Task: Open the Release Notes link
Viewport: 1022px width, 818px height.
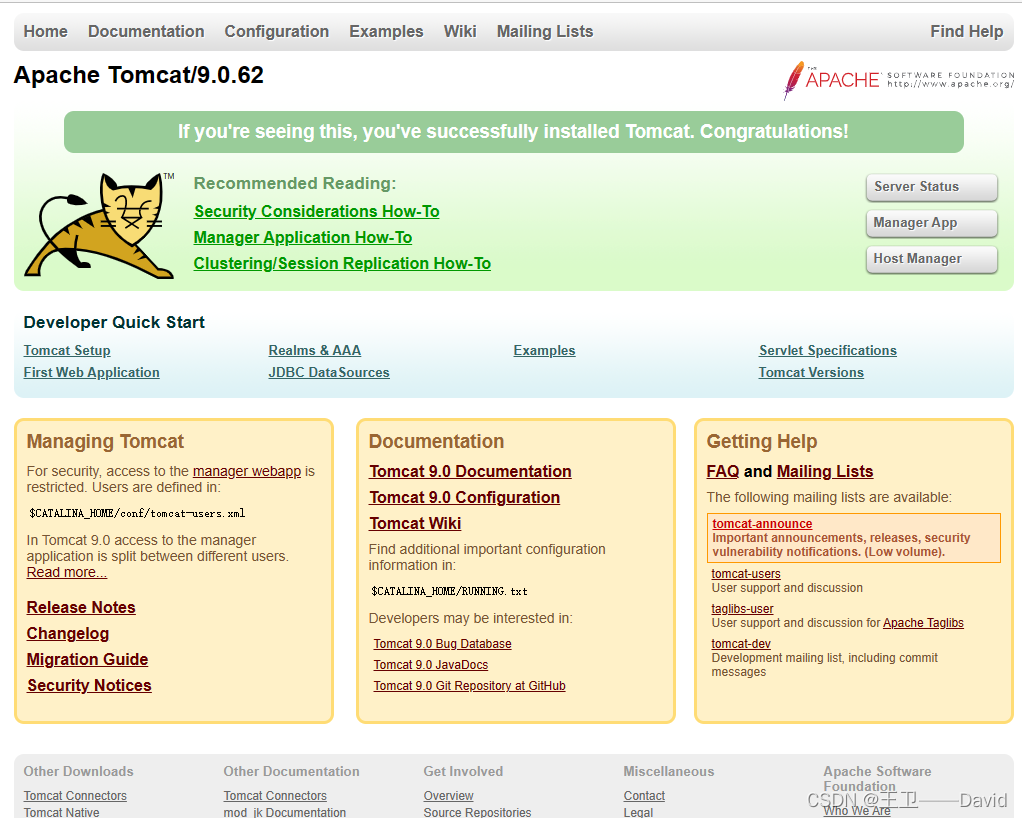Action: pos(81,607)
